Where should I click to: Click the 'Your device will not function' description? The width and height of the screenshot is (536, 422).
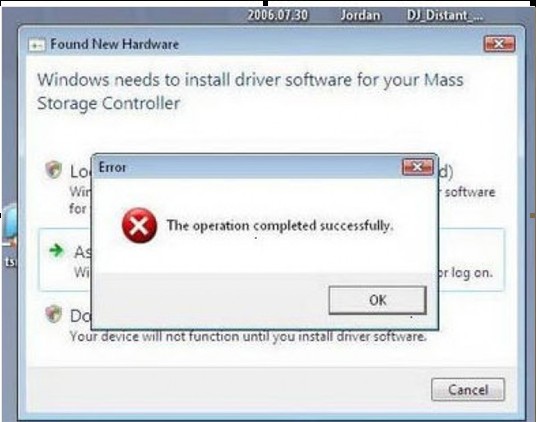(x=248, y=337)
